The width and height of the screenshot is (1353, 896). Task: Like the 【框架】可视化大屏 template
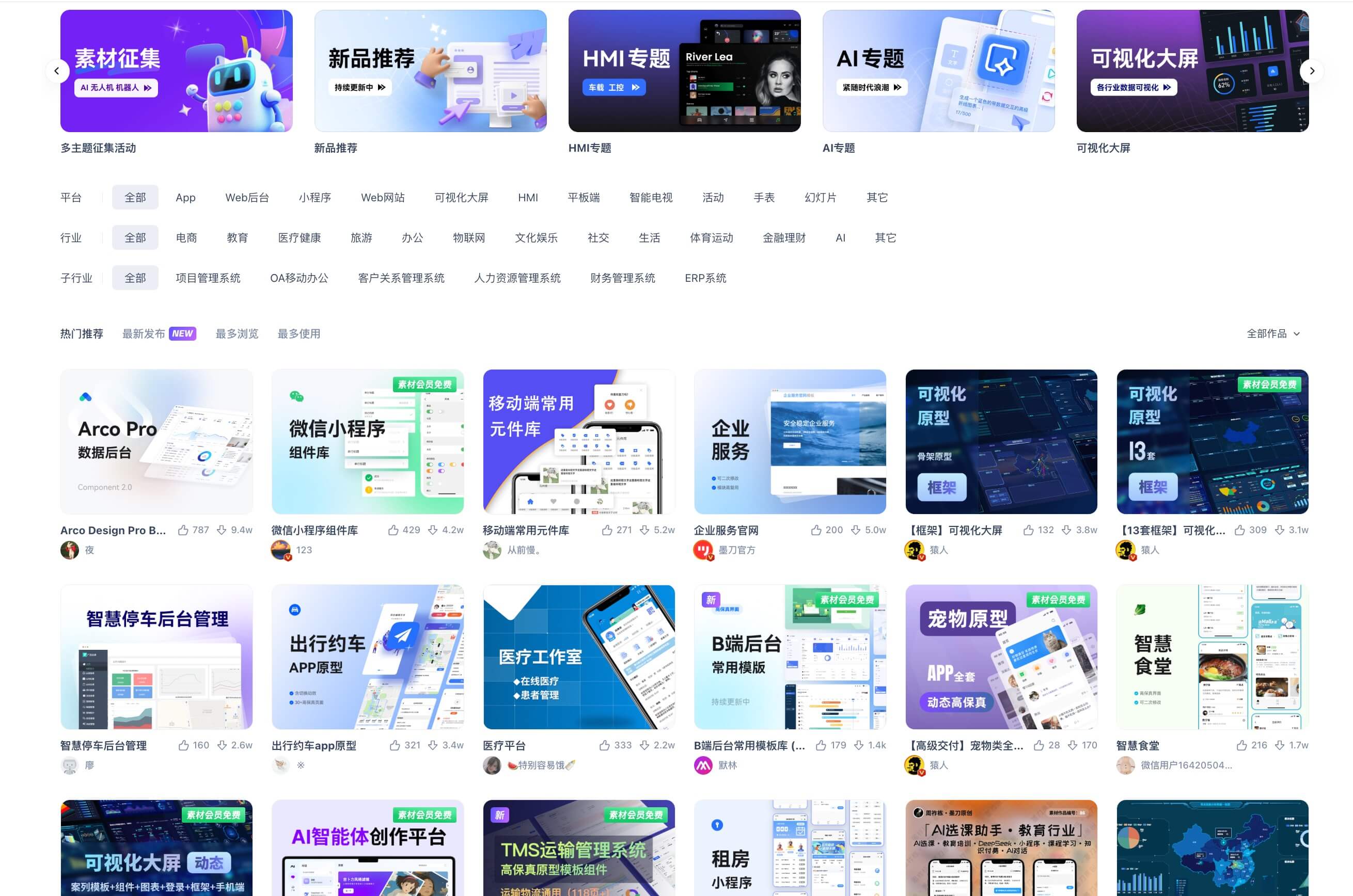point(1029,530)
